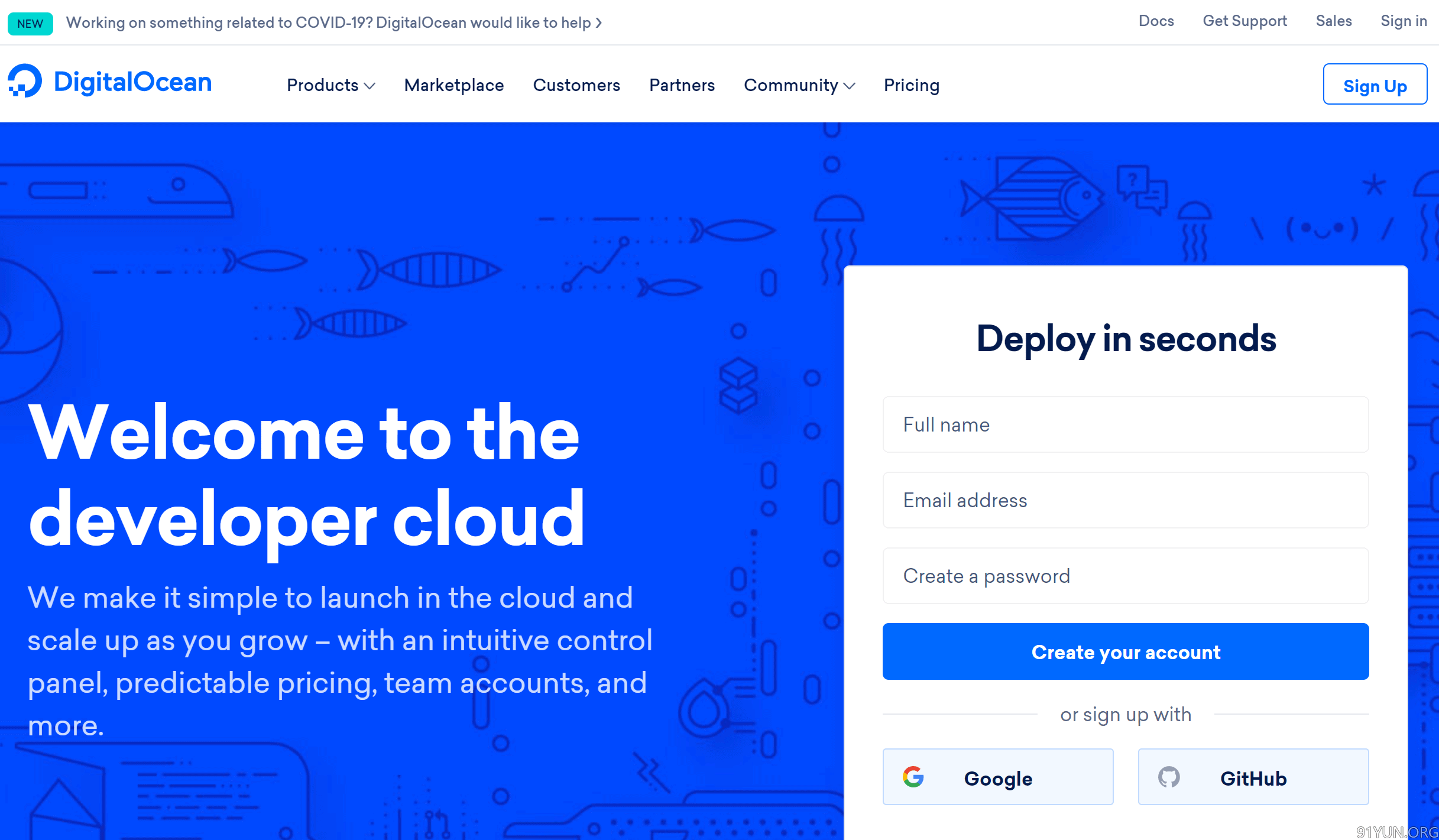View the Pricing page

[x=911, y=85]
